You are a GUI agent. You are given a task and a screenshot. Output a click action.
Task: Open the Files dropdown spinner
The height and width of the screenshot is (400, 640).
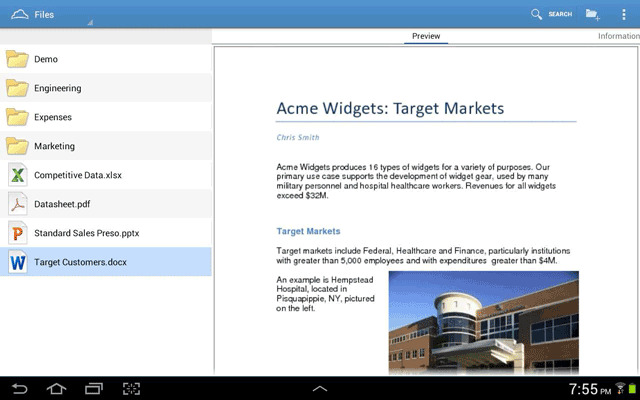point(52,15)
